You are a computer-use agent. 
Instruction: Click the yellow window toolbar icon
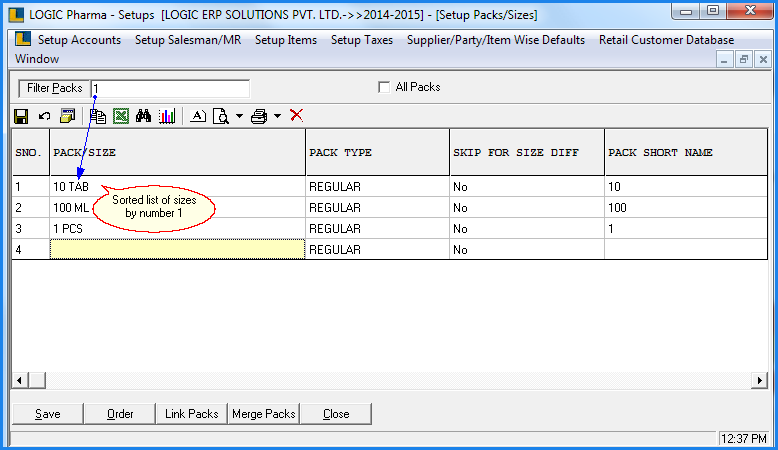pos(67,116)
